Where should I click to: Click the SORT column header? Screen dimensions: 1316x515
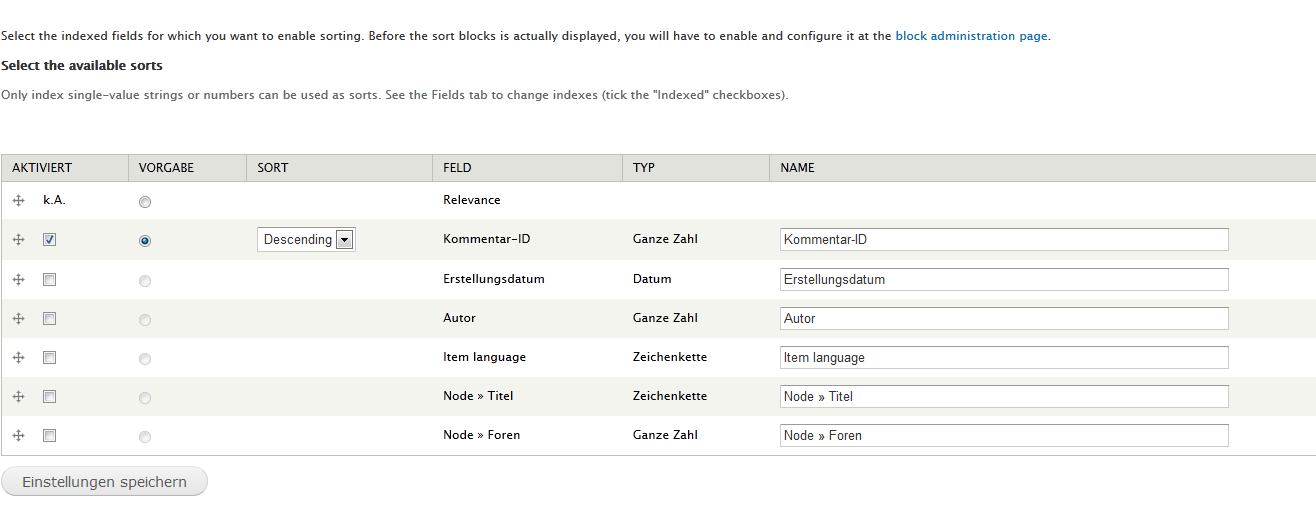273,168
